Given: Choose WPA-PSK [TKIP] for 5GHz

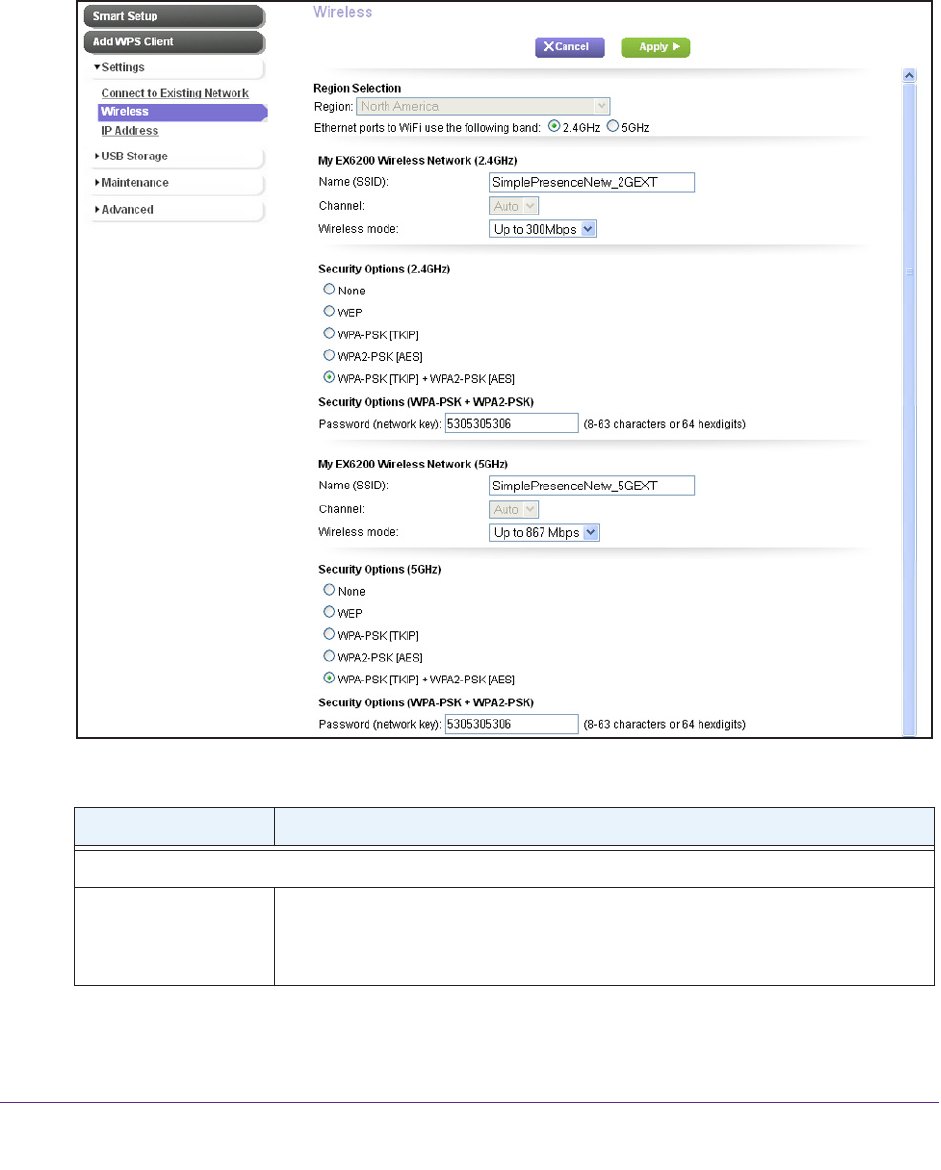Looking at the screenshot, I should click(329, 634).
